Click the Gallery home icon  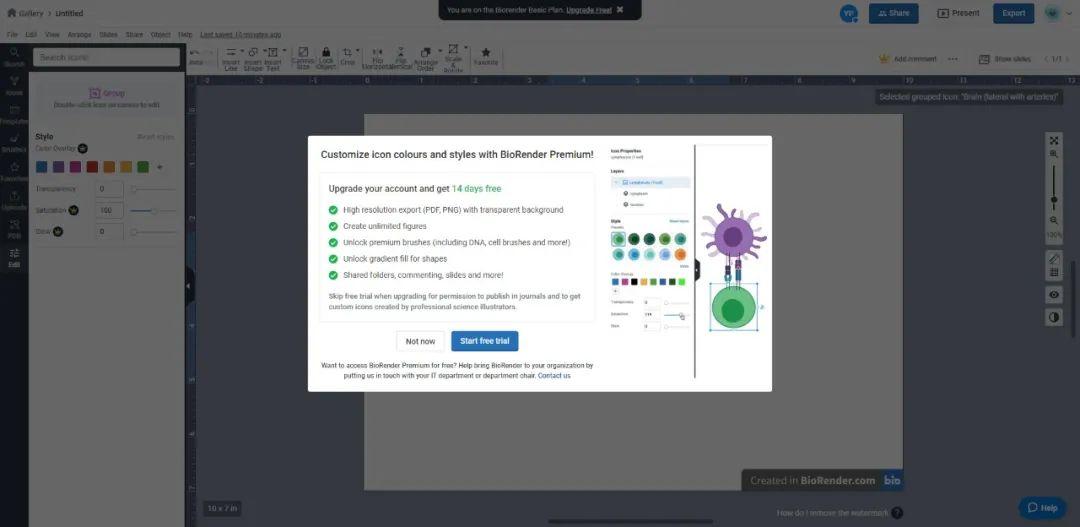click(11, 13)
